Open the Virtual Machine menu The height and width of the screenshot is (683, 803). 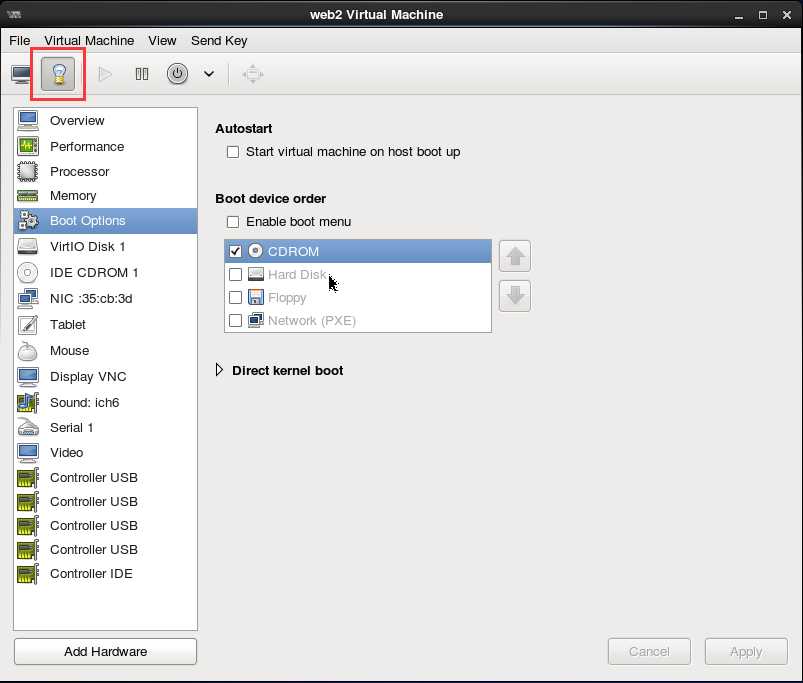click(x=89, y=40)
